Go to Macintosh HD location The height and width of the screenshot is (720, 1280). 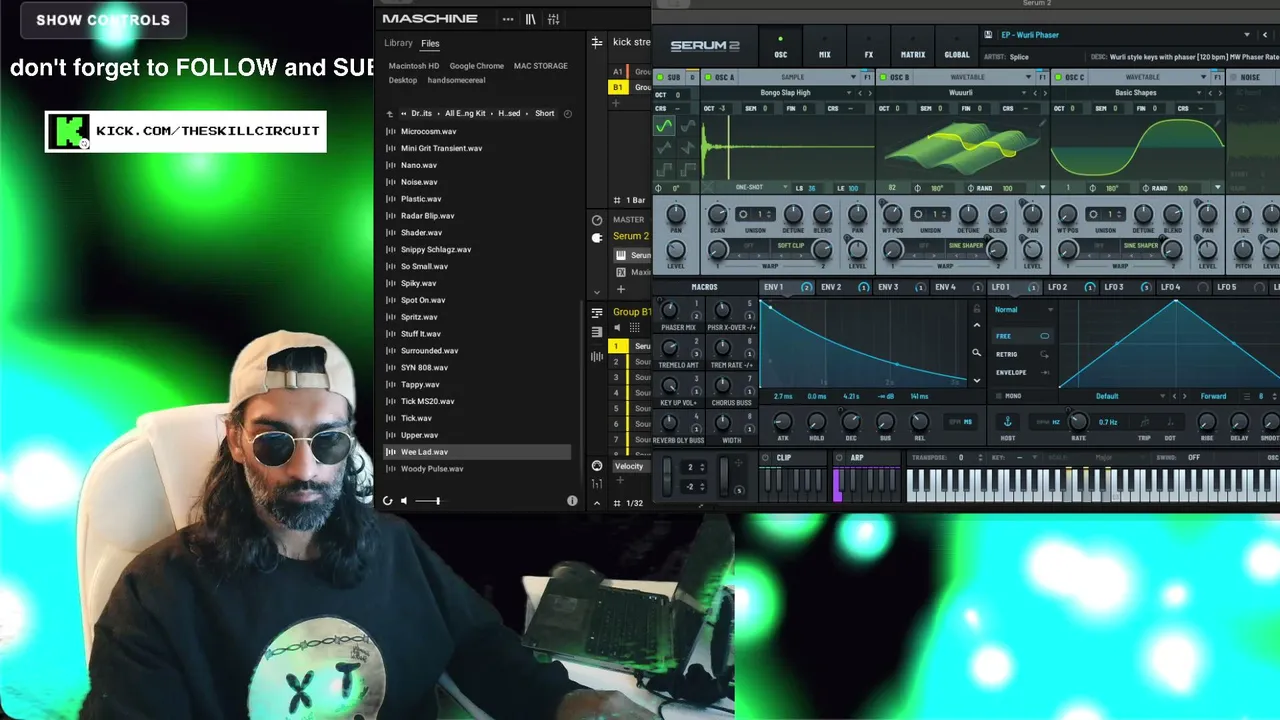coord(413,66)
